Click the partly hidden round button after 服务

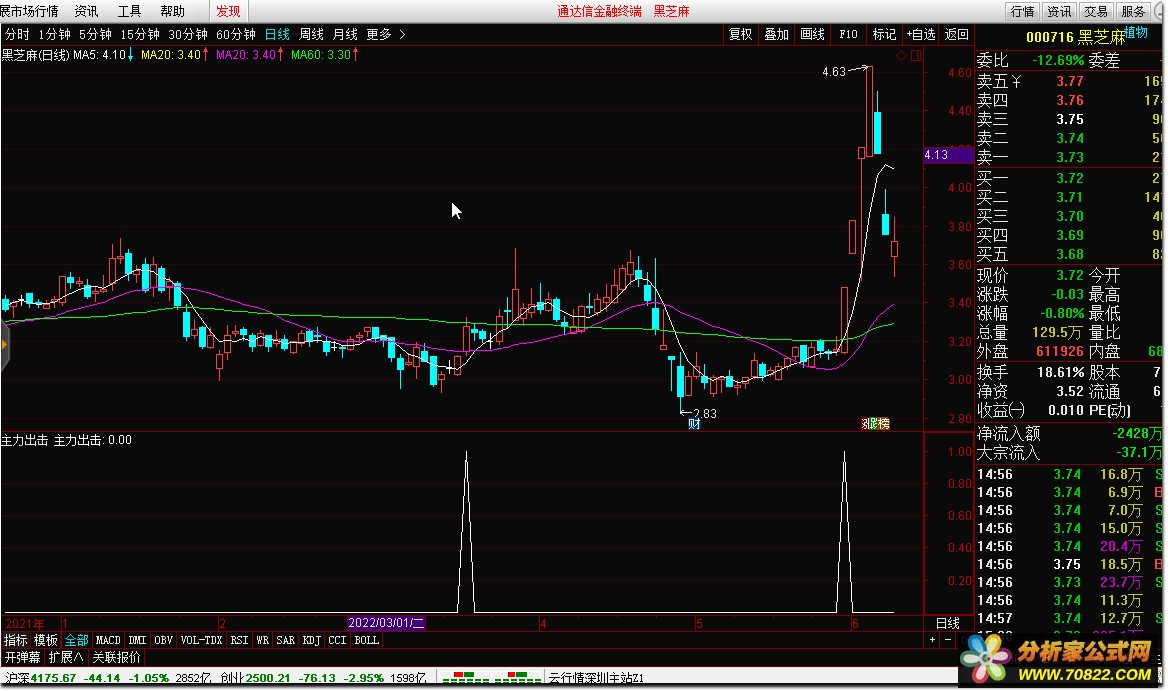[x=1160, y=11]
